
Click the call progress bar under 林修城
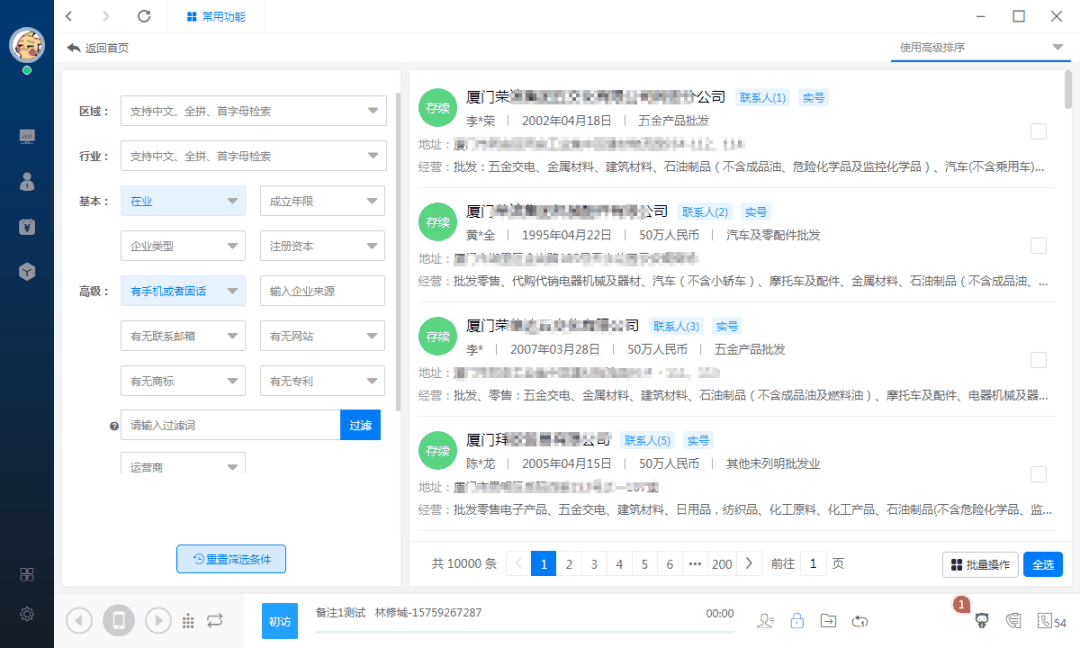(x=525, y=631)
